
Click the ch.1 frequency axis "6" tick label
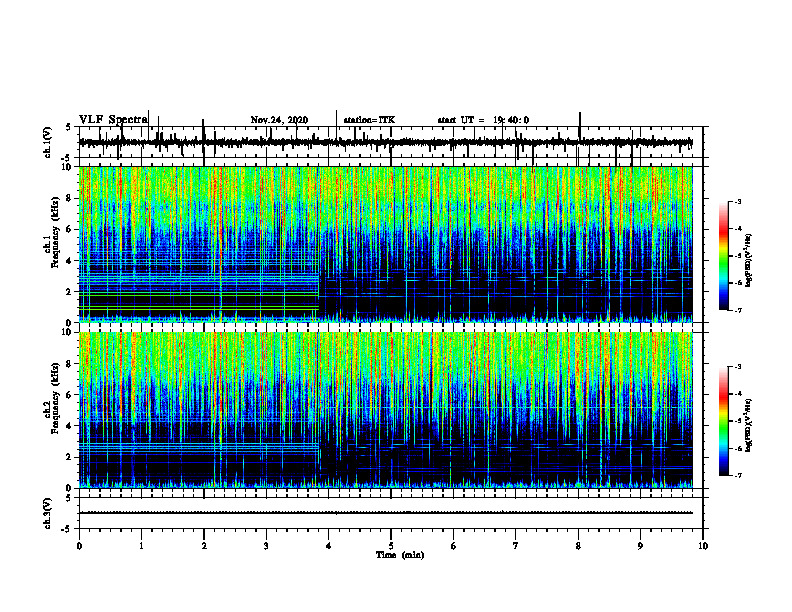click(70, 230)
